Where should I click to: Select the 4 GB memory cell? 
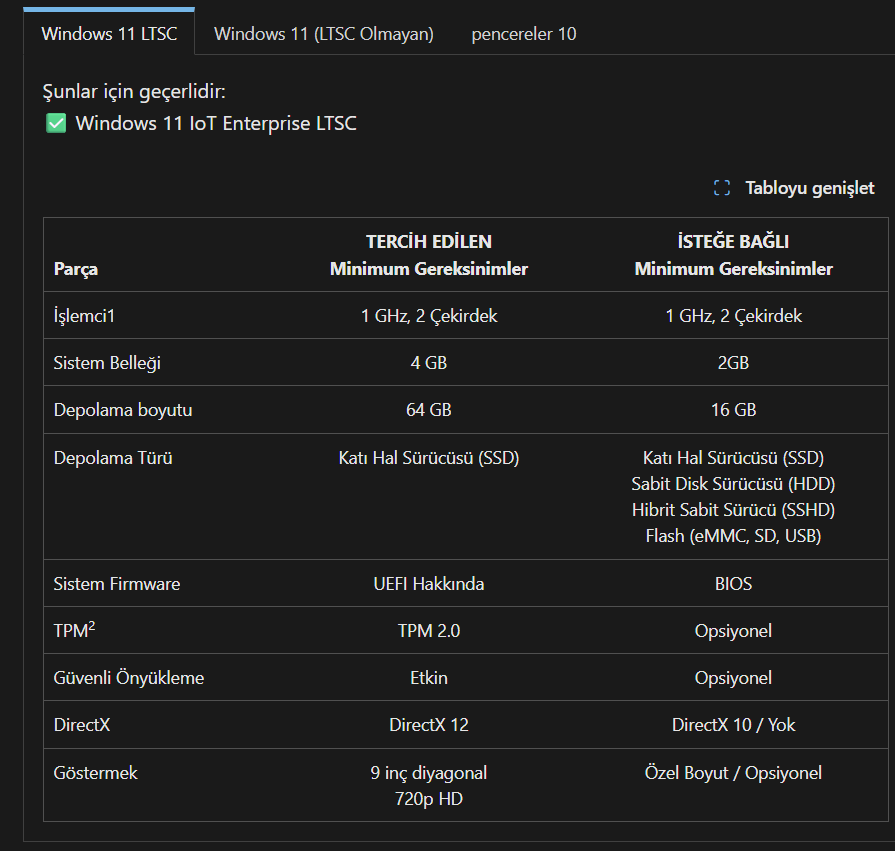tap(429, 363)
